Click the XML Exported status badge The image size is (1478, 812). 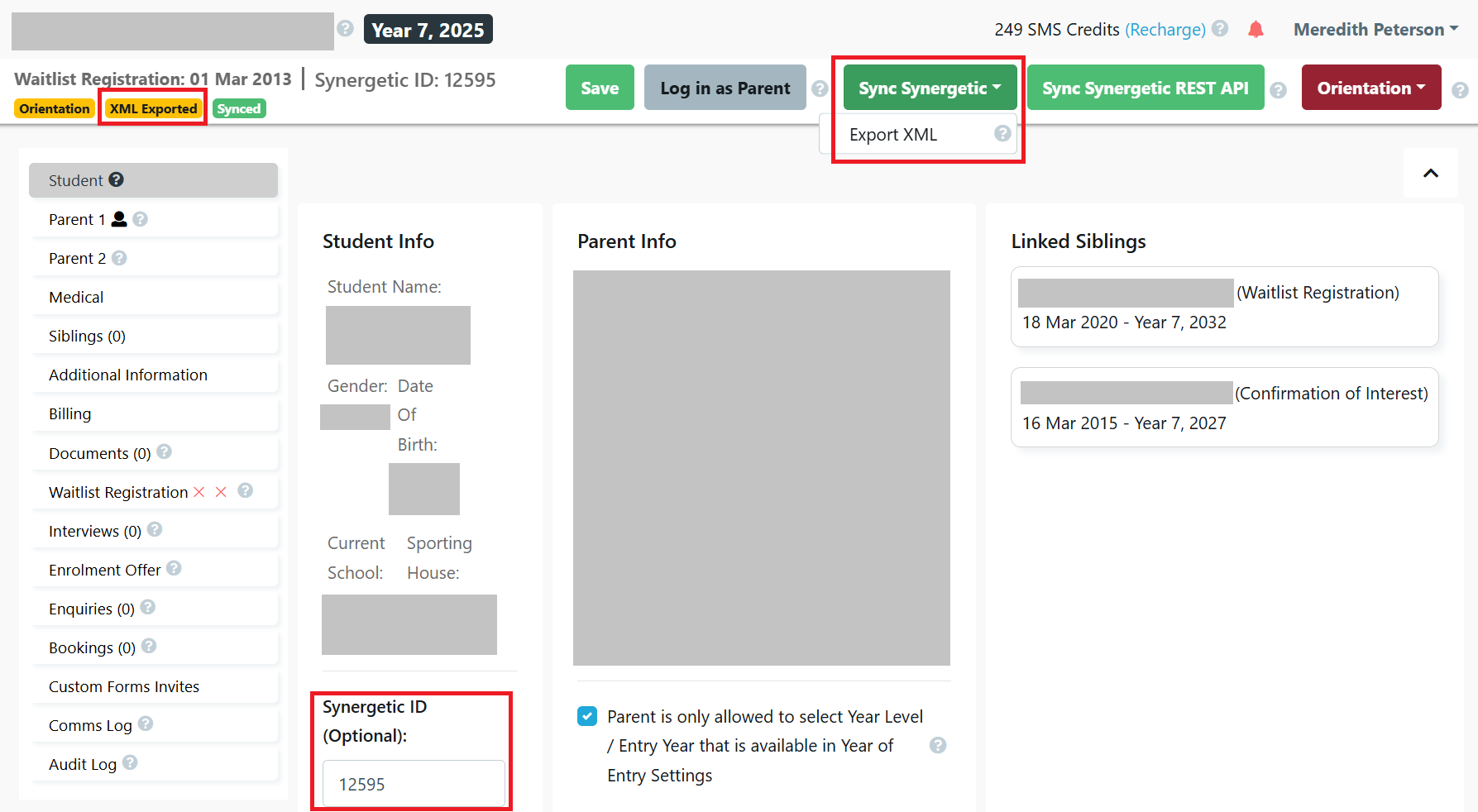click(152, 108)
